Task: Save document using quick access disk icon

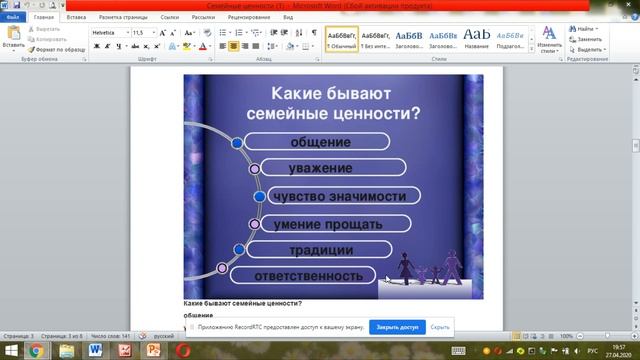Action: (x=17, y=5)
